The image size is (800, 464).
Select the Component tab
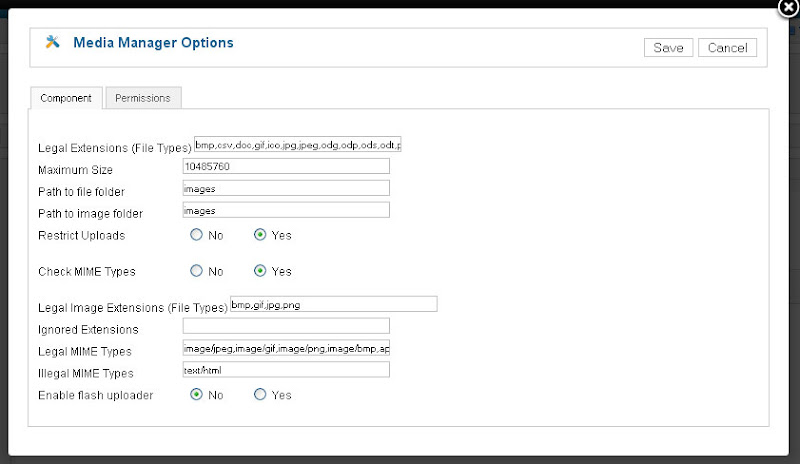coord(66,98)
